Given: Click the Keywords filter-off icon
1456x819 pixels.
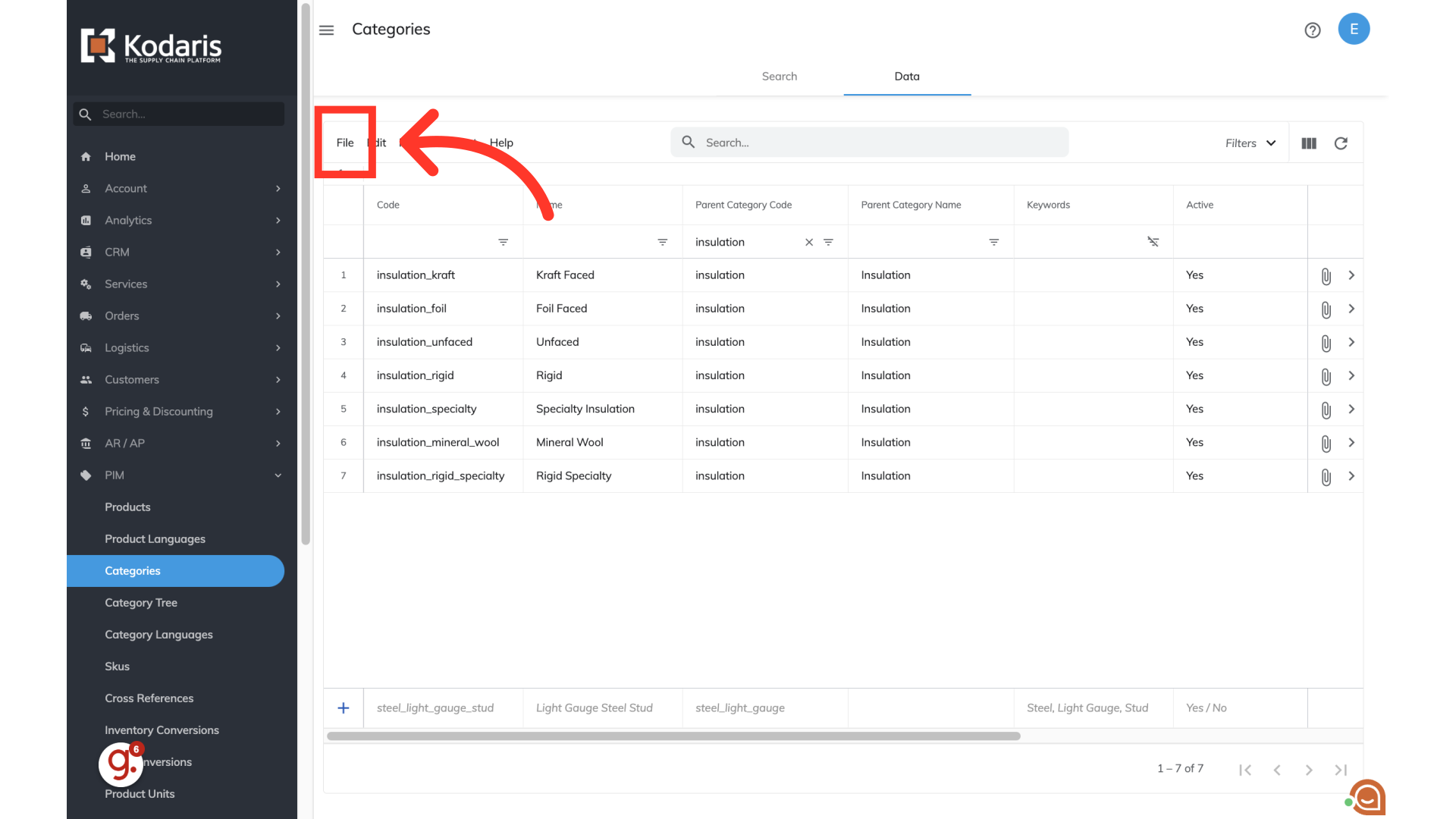Looking at the screenshot, I should click(x=1153, y=242).
